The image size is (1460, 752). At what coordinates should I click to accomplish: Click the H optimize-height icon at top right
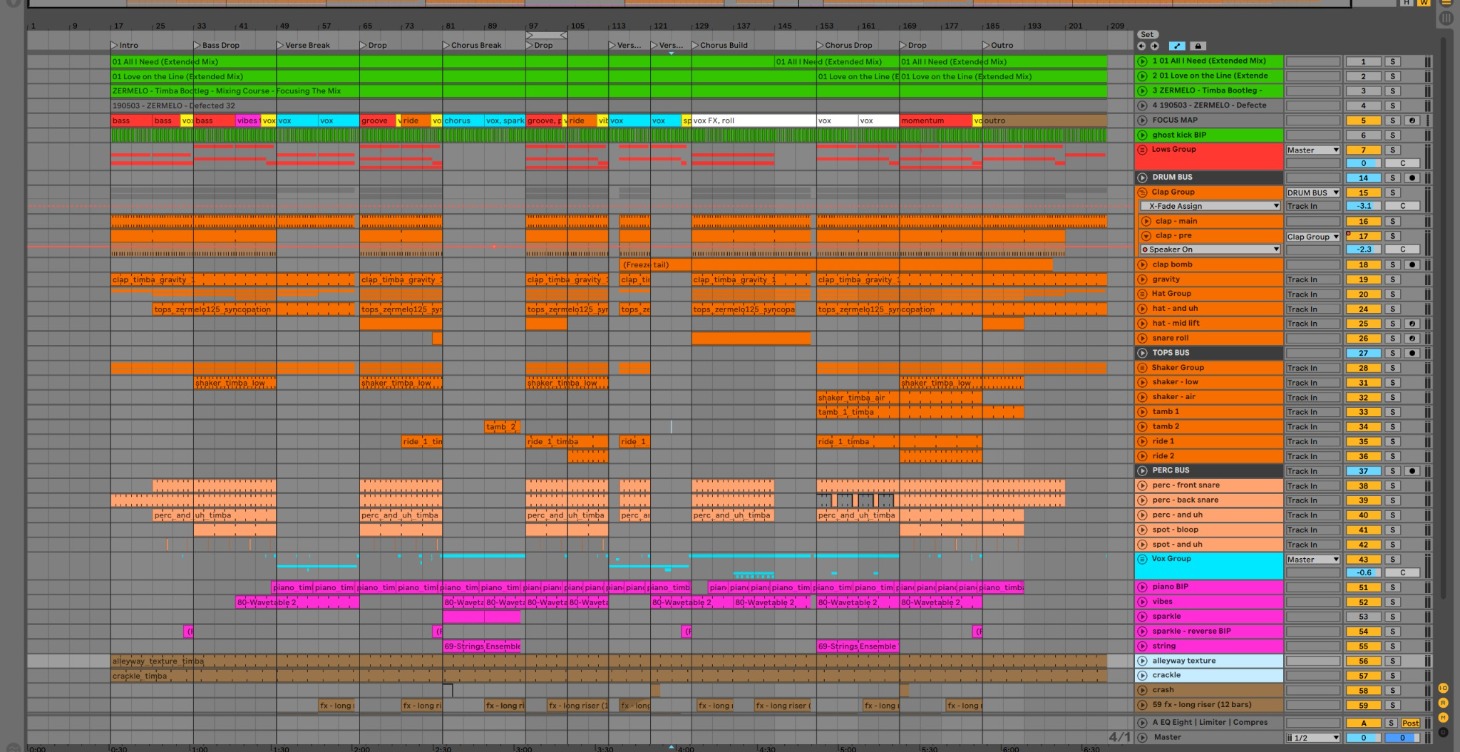click(x=1406, y=3)
